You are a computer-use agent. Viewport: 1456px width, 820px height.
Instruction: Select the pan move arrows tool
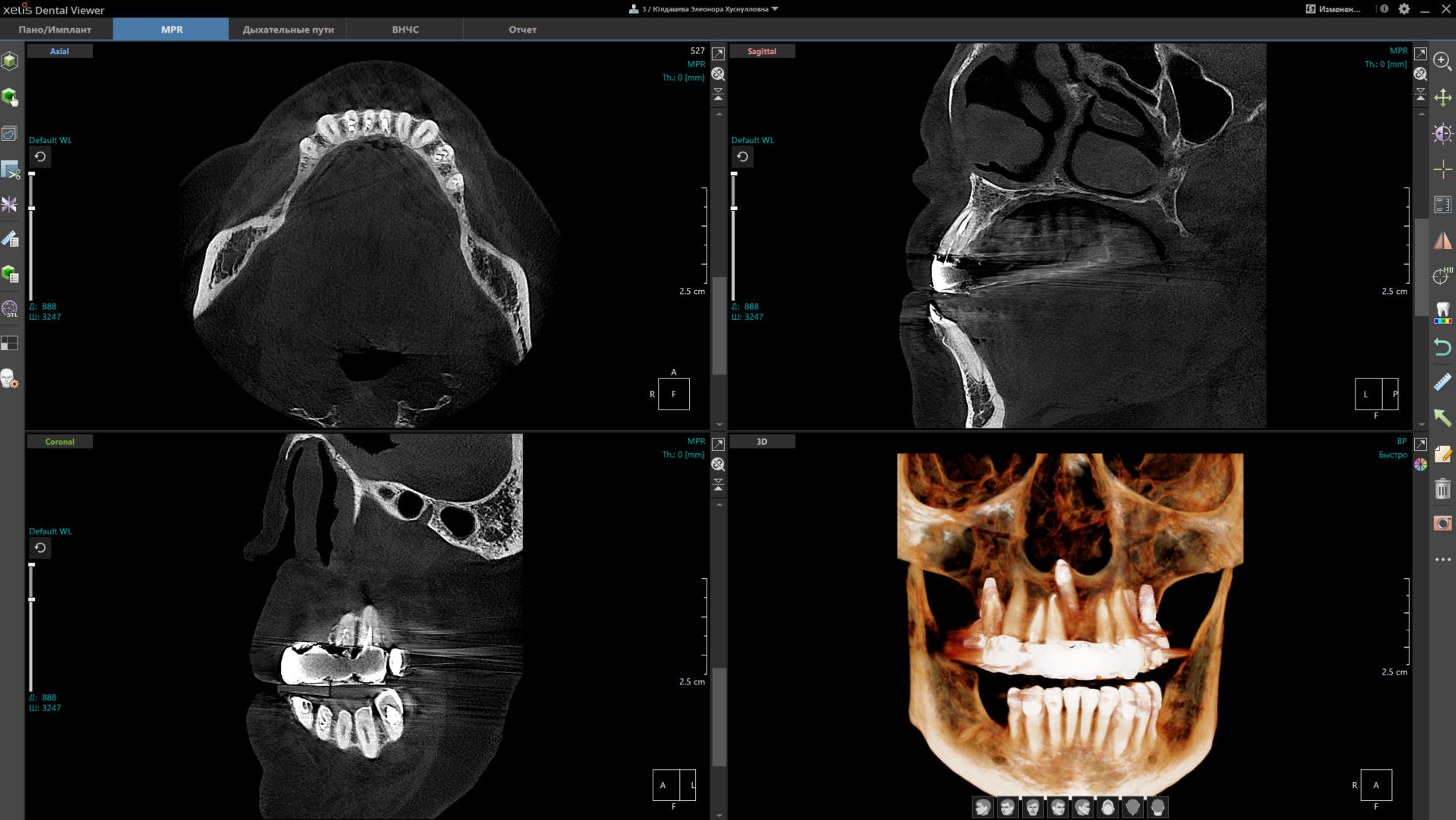pos(1442,97)
